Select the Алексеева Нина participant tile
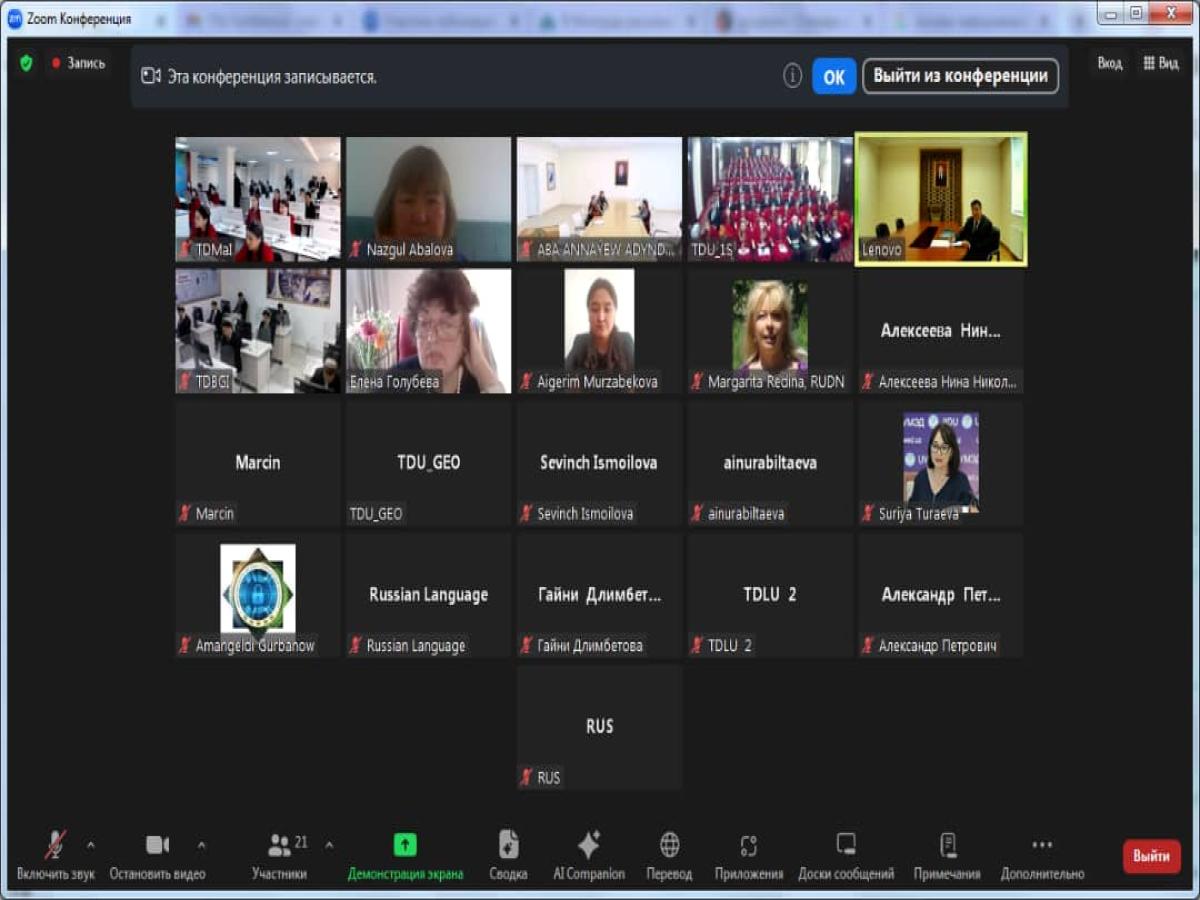Viewport: 1200px width, 900px height. 941,331
